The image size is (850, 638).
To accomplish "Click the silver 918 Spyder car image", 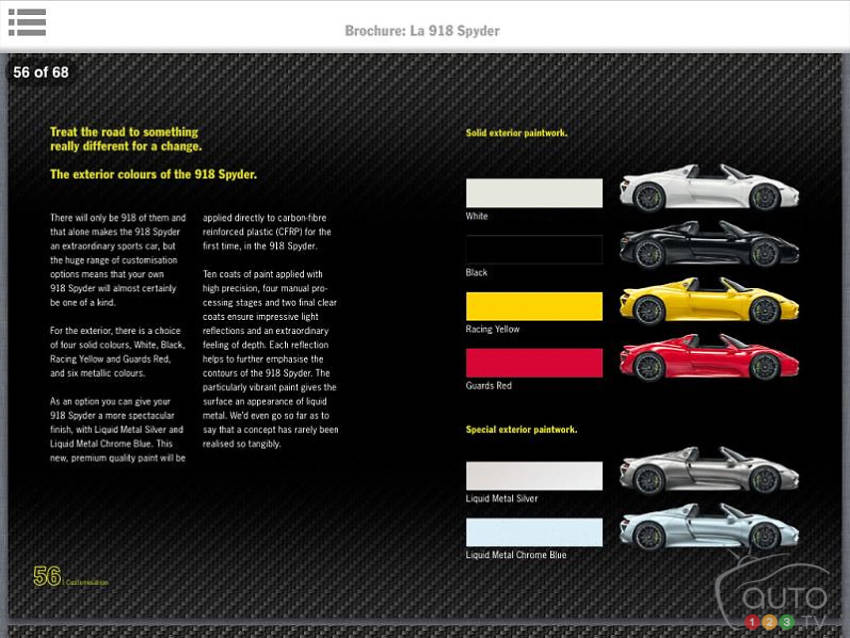I will tap(709, 471).
